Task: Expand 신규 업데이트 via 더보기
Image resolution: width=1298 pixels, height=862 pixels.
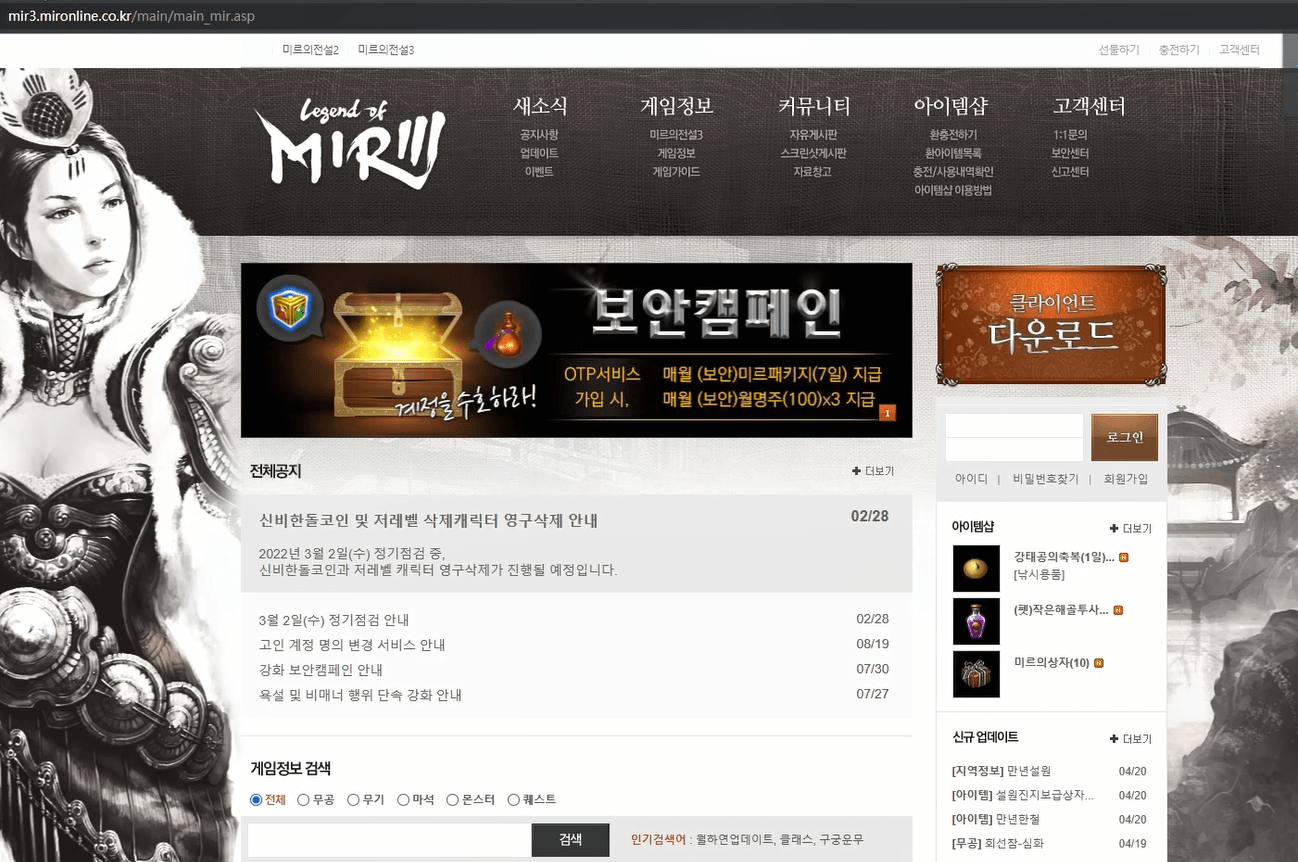Action: 1130,739
